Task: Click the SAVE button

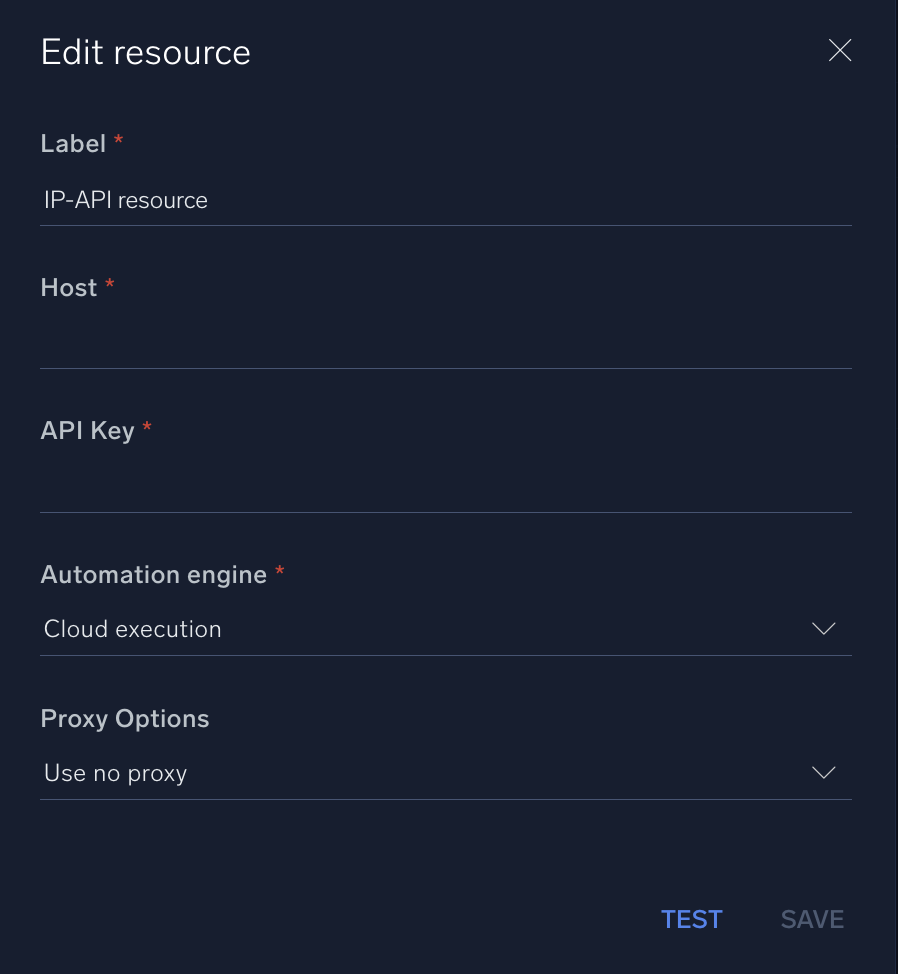Action: (812, 919)
